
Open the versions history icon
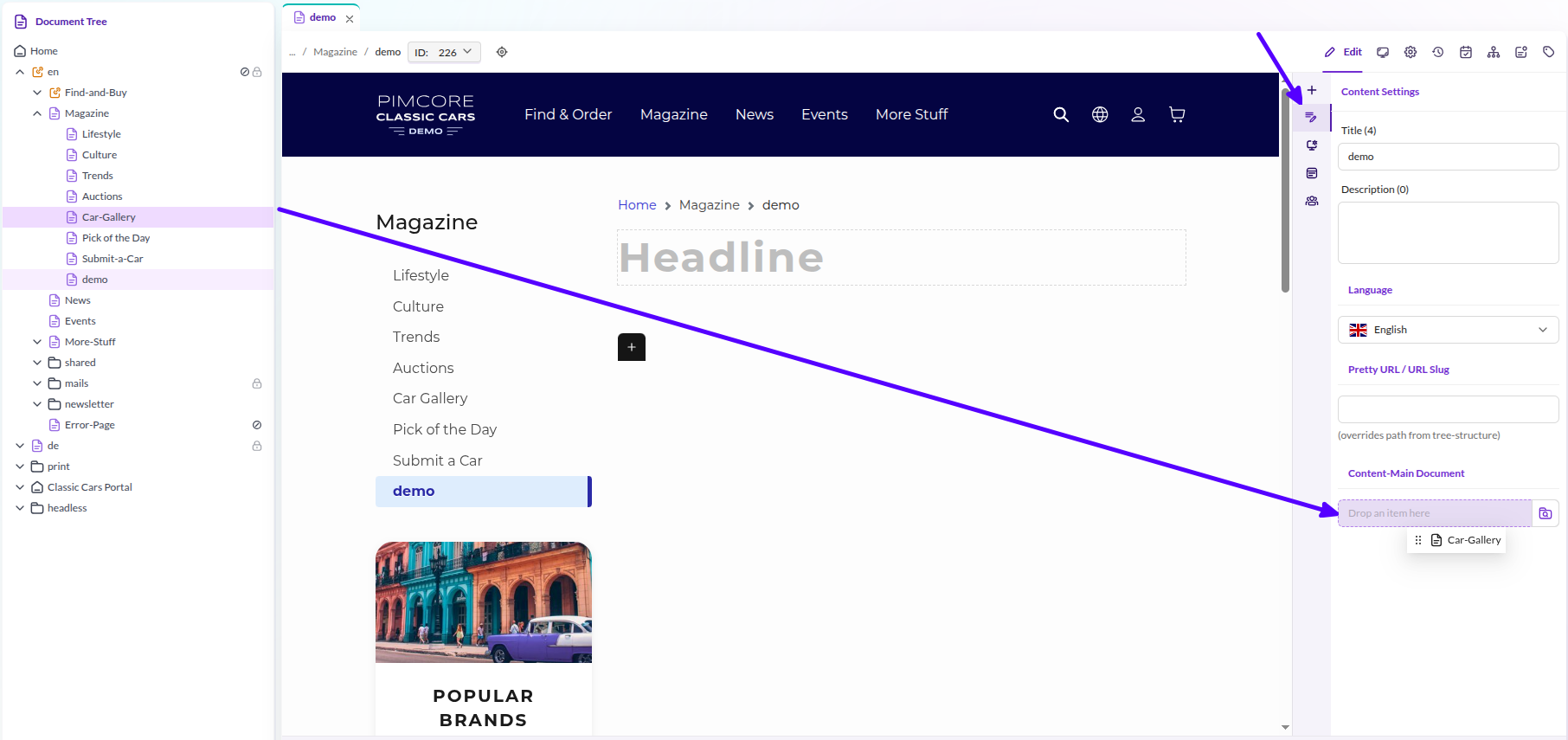click(1438, 52)
